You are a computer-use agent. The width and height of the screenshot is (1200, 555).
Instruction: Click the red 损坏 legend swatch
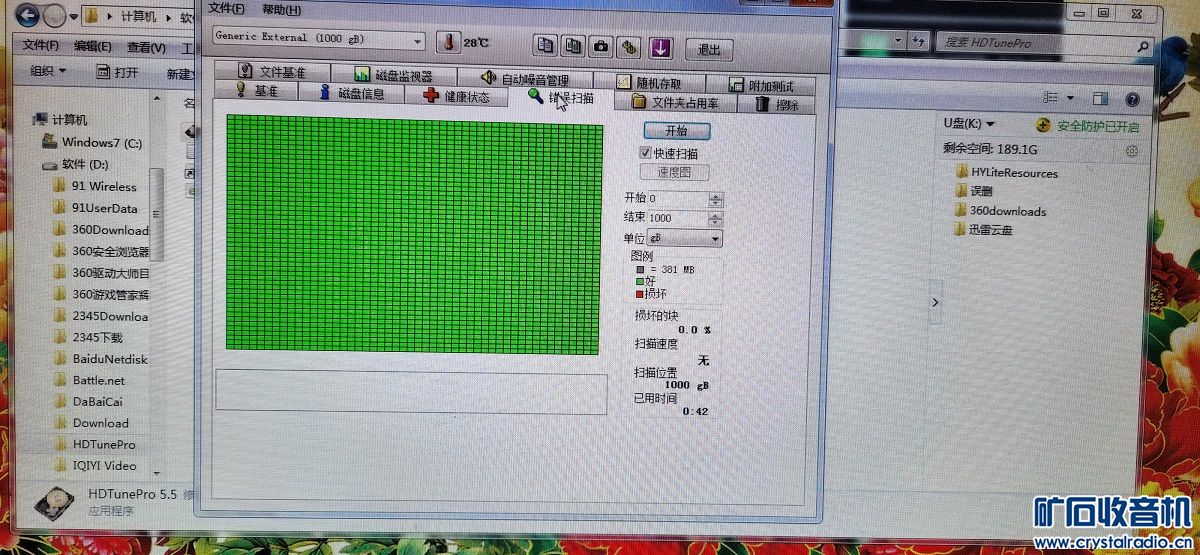(640, 294)
